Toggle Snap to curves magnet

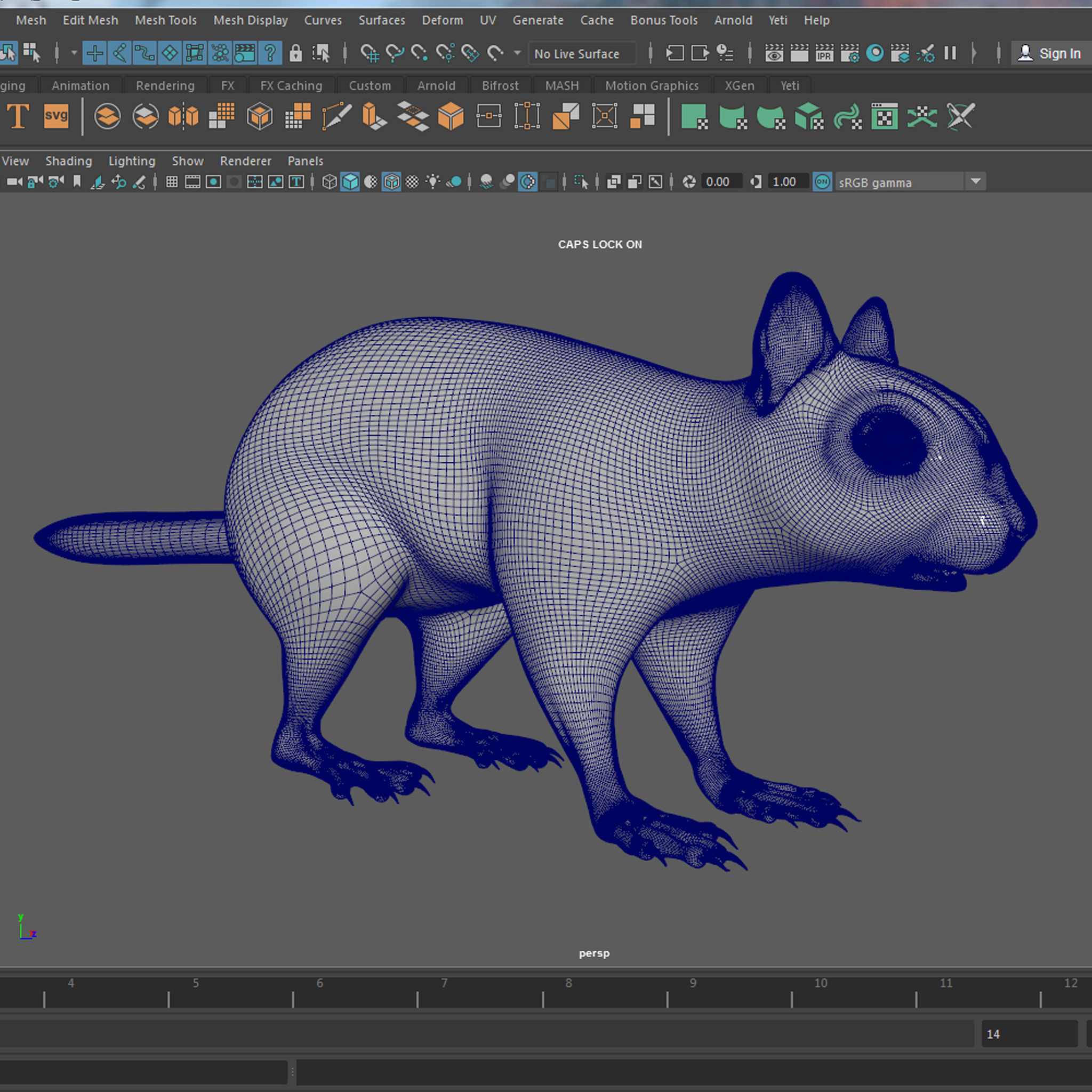pos(394,54)
